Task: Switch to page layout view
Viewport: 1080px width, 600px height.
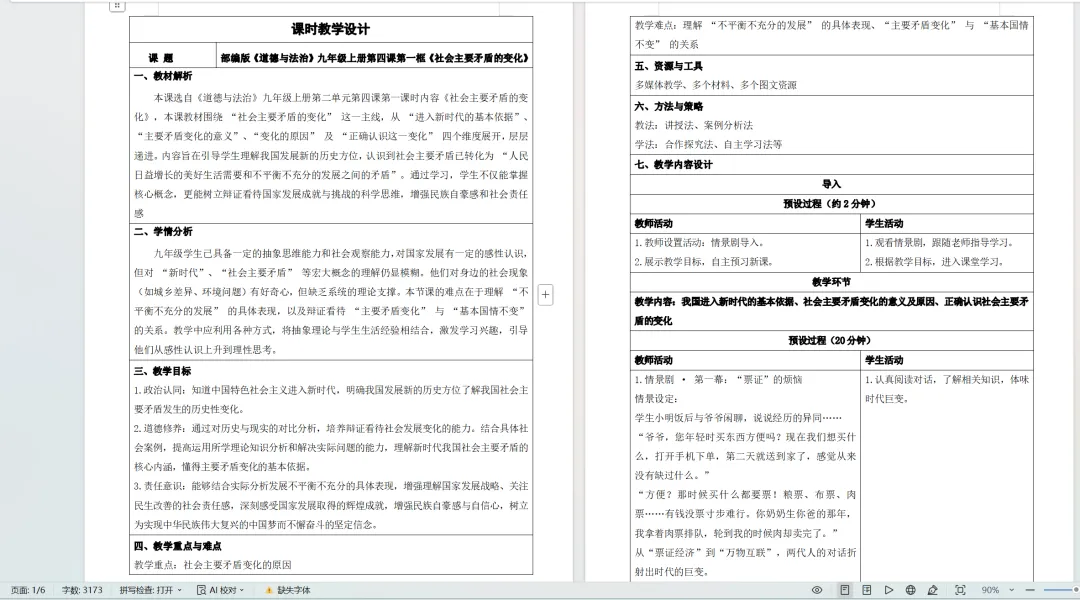Action: pos(844,590)
